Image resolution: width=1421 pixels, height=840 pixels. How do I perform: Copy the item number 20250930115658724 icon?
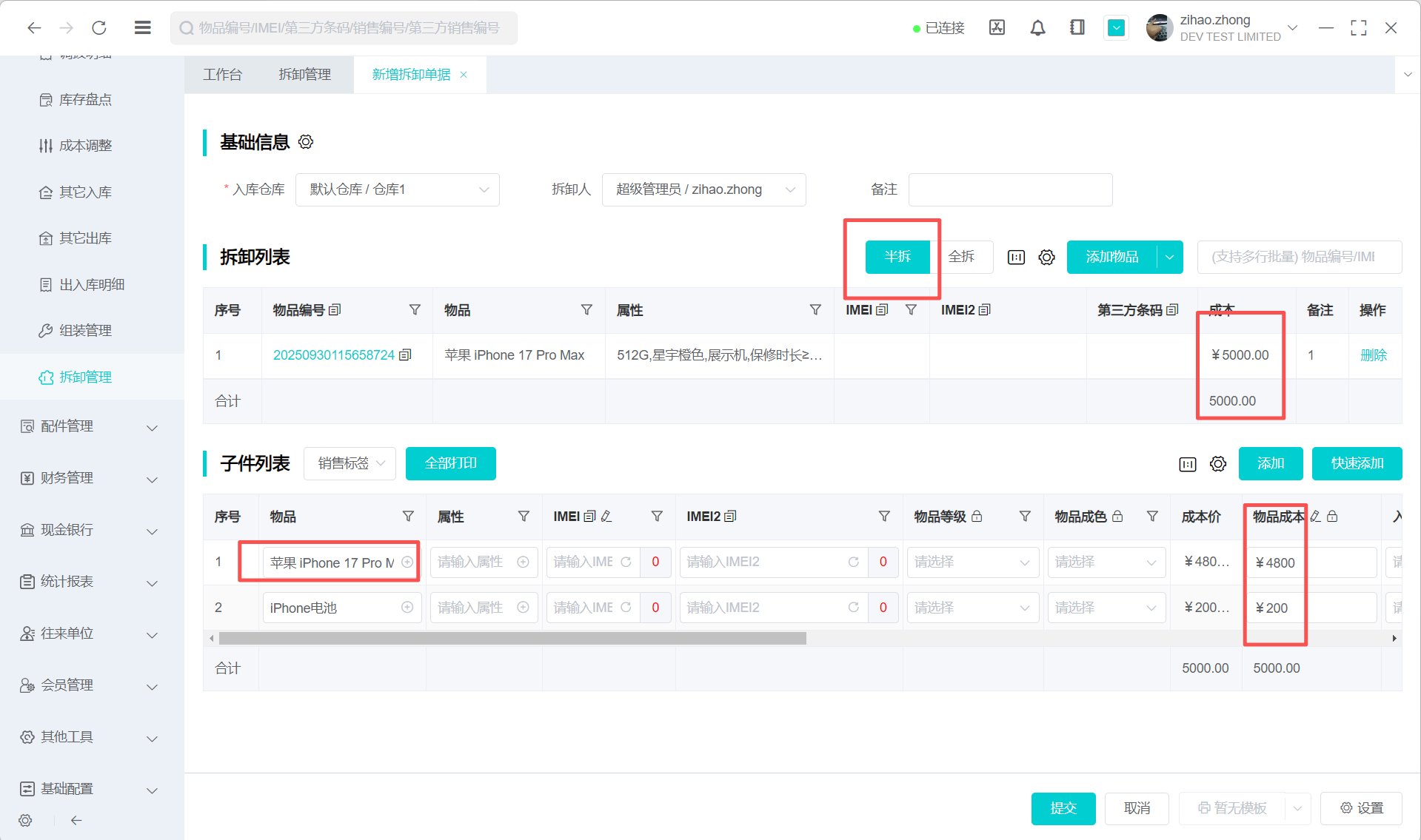click(405, 355)
